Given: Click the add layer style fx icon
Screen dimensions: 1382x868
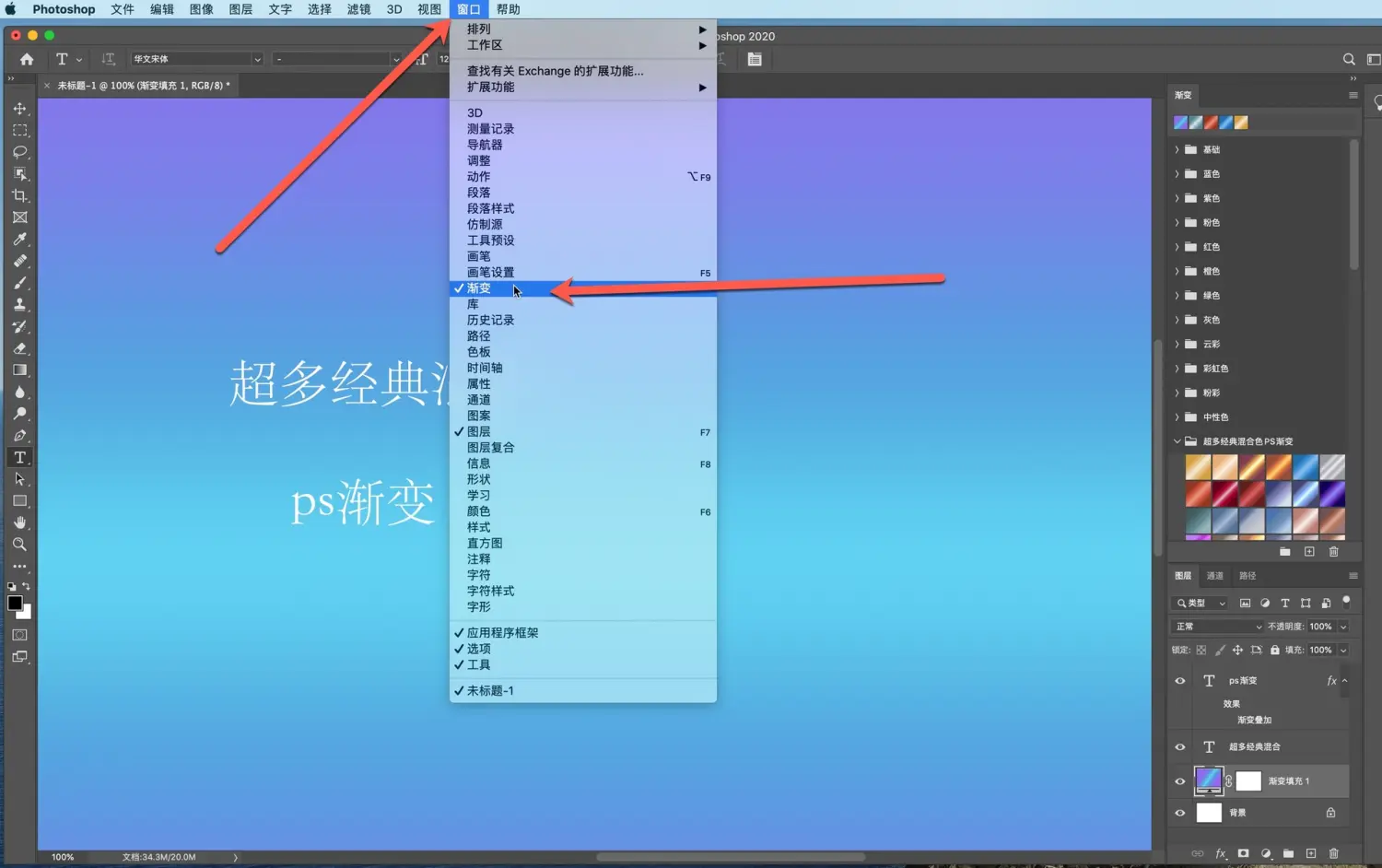Looking at the screenshot, I should tap(1220, 853).
